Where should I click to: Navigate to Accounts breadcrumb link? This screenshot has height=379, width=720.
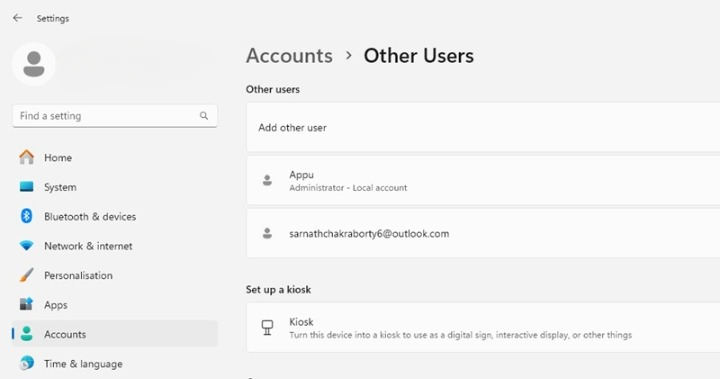(x=289, y=56)
